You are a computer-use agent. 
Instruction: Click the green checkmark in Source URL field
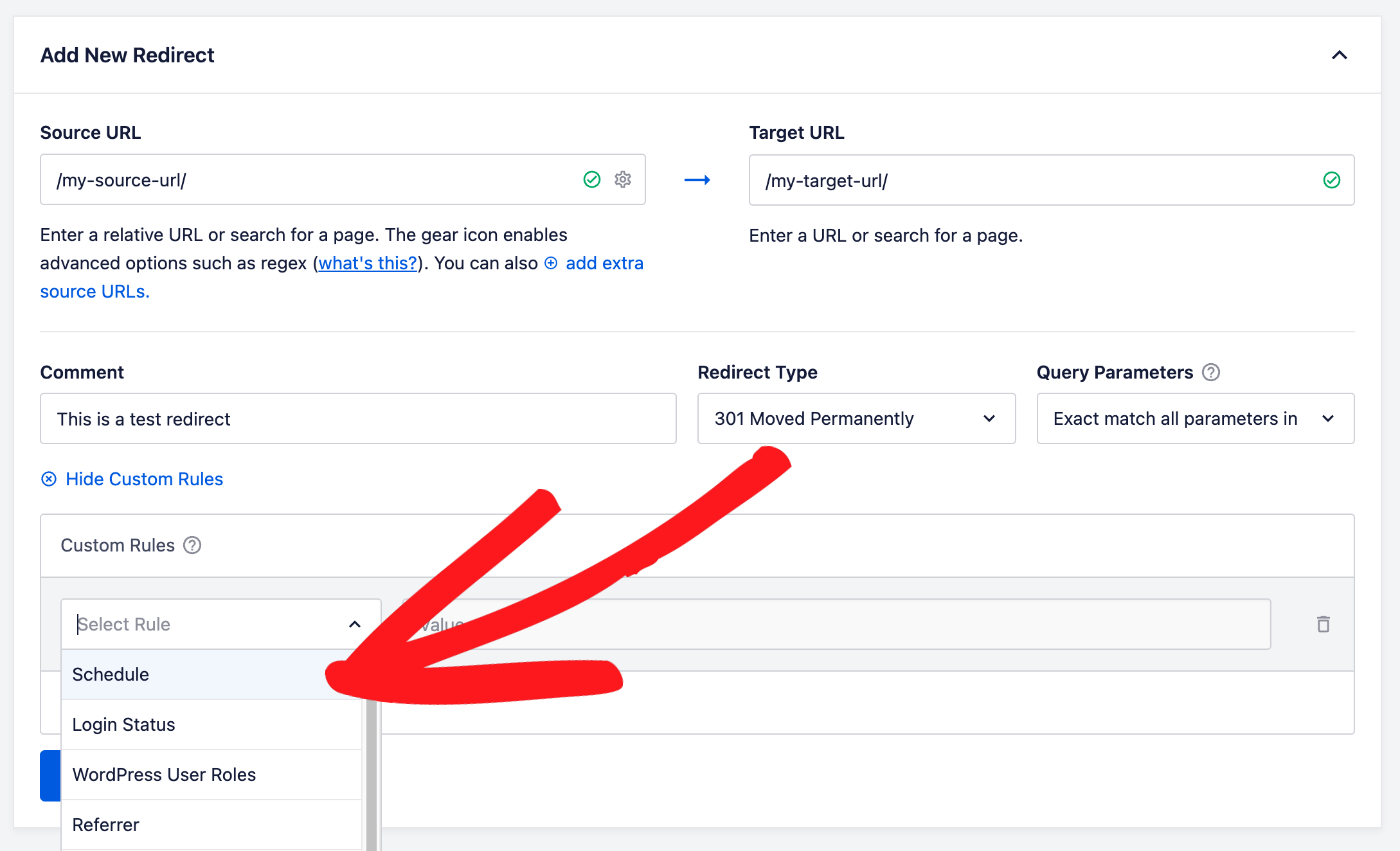point(592,180)
